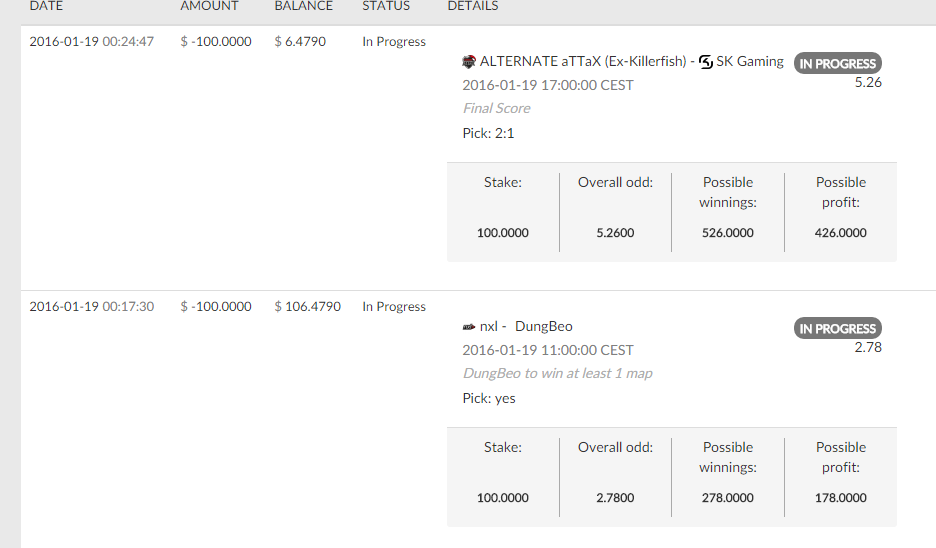Sort by the BALANCE column header
This screenshot has height=548, width=936.
pos(303,6)
